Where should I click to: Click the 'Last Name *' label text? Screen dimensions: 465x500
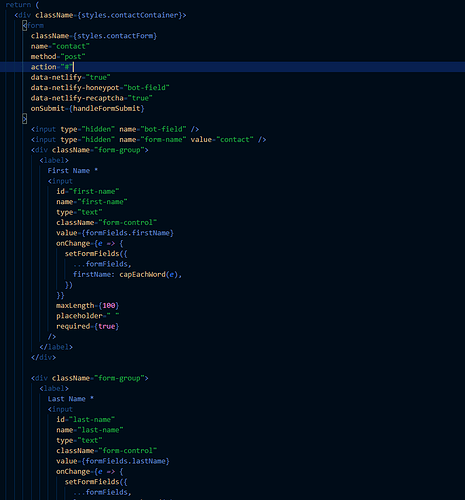pos(70,399)
